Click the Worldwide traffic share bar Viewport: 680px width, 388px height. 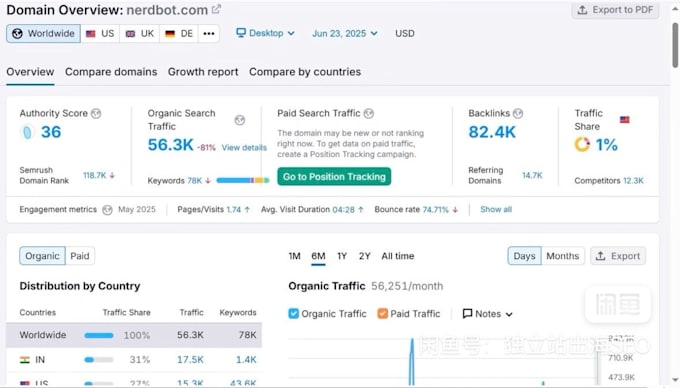[x=99, y=336]
